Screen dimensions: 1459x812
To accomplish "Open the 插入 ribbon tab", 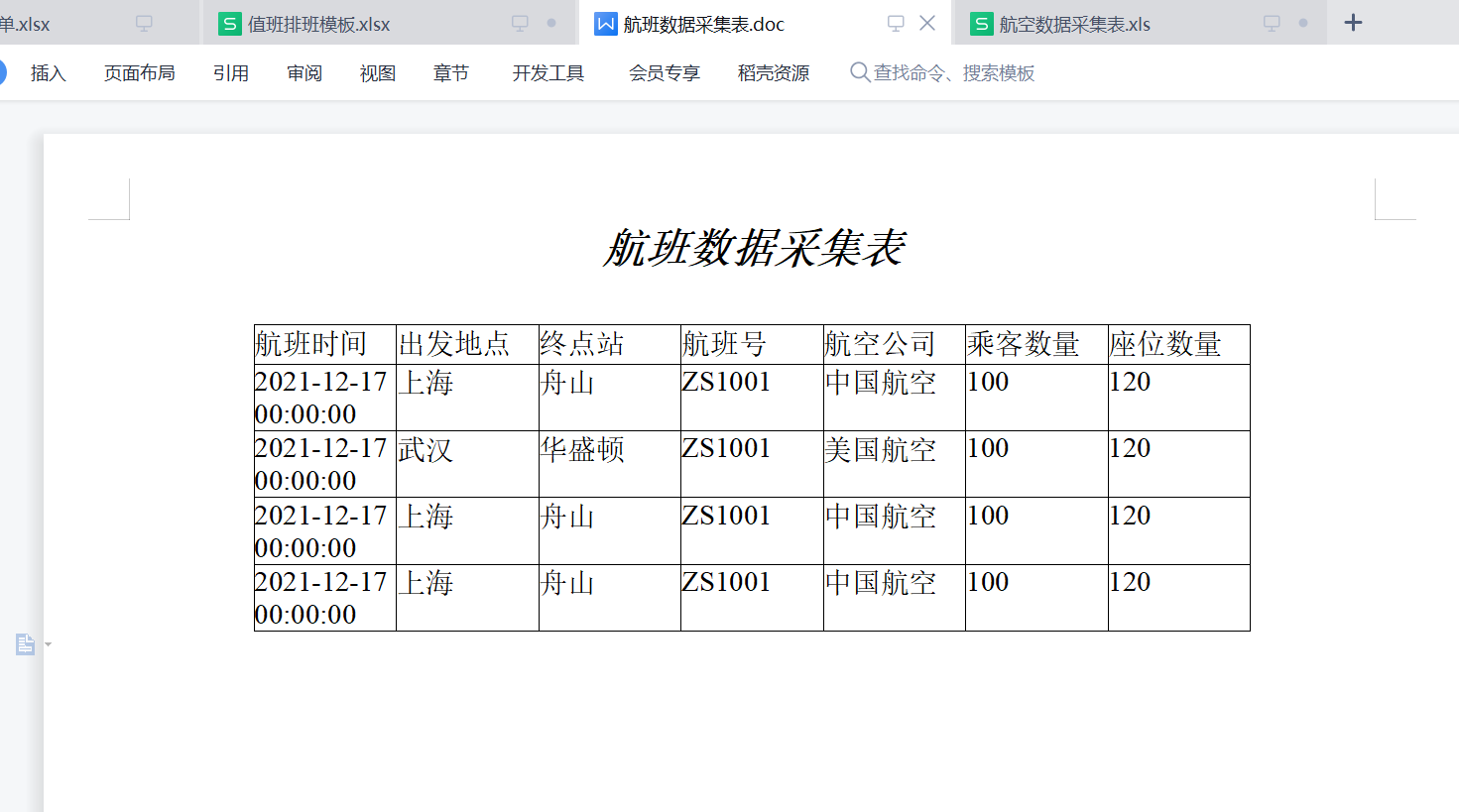I will tap(48, 72).
